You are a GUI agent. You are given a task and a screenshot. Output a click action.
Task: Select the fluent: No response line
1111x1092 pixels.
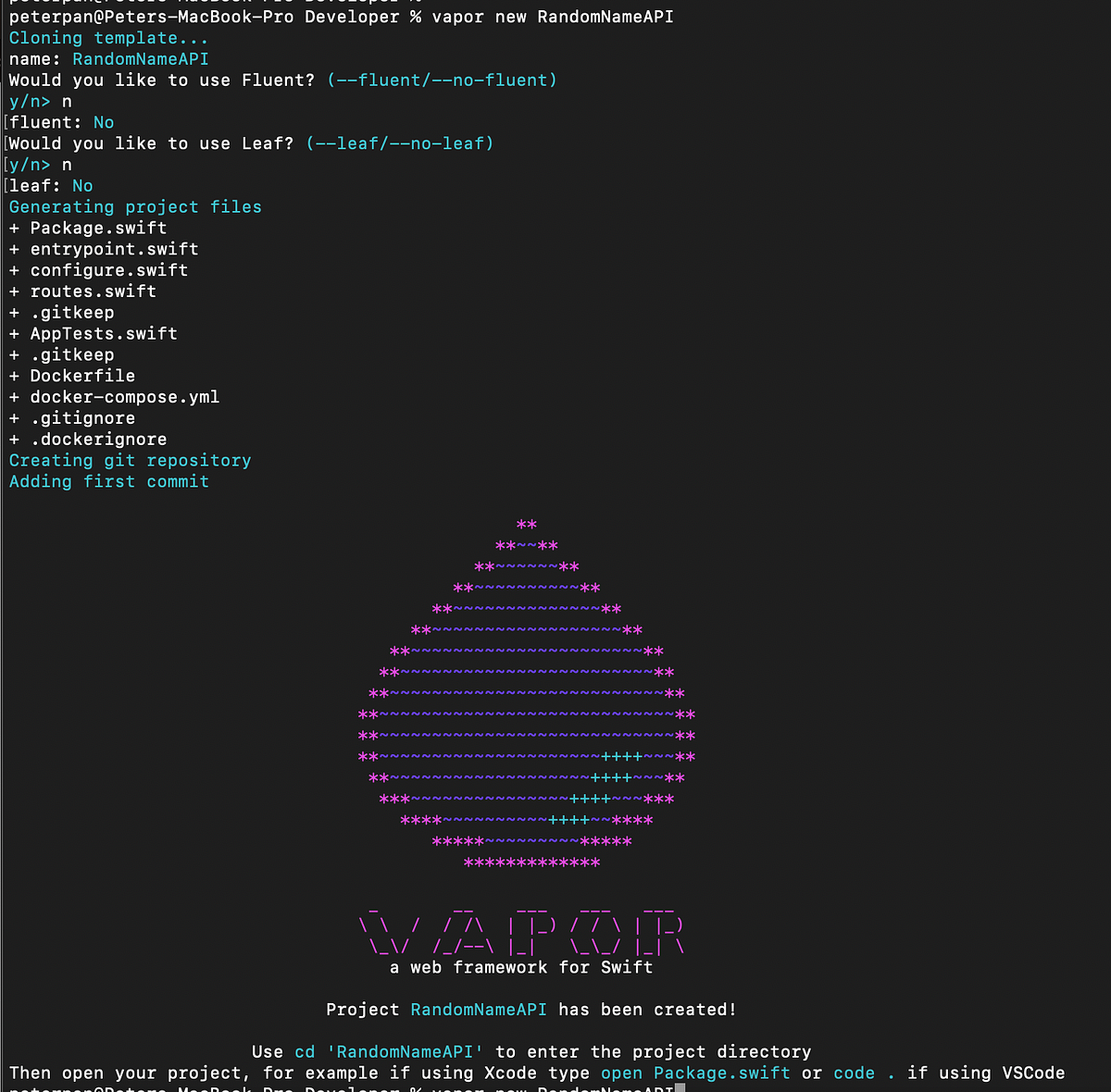[x=60, y=121]
